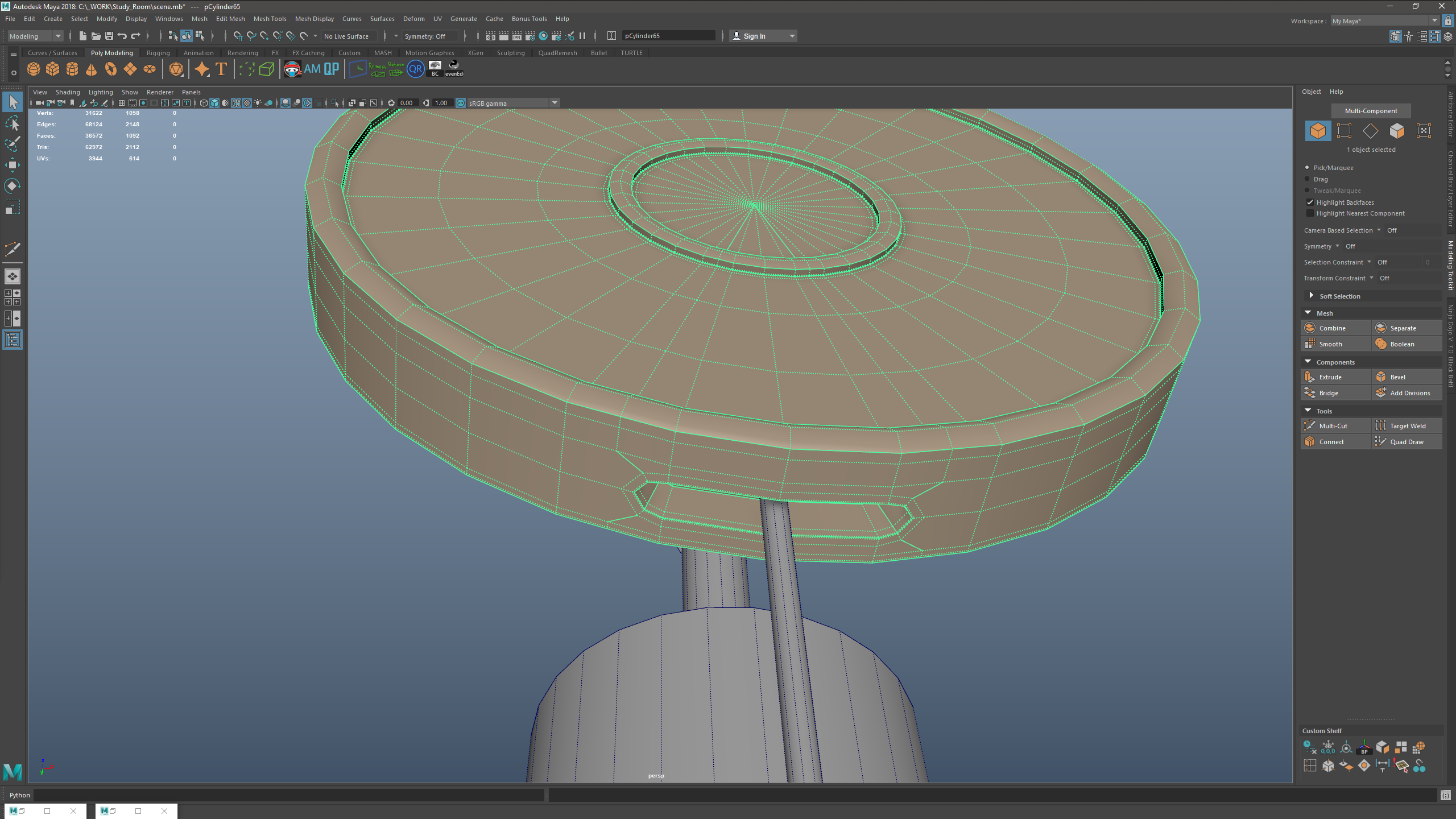1456x819 pixels.
Task: Create a polygon torus from the shelf
Action: (111, 69)
